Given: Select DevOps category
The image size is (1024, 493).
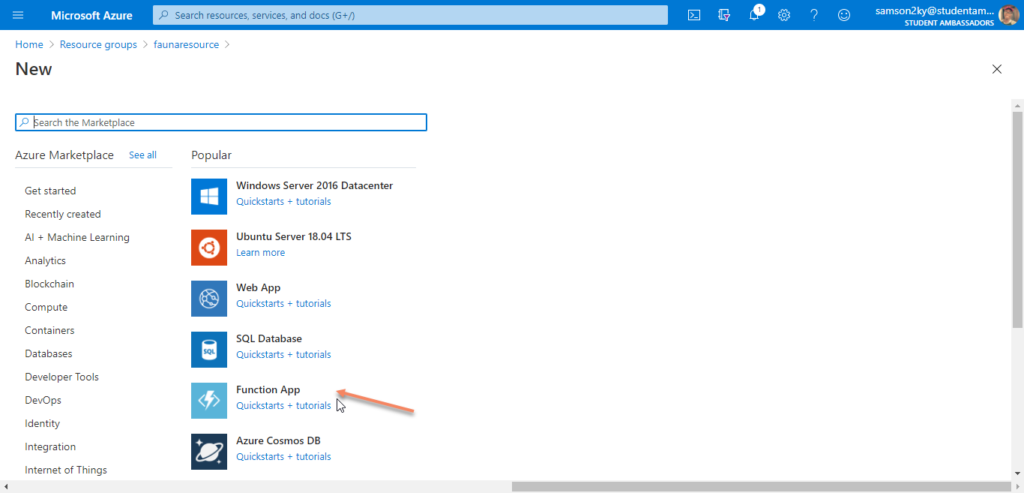Looking at the screenshot, I should pyautogui.click(x=43, y=400).
